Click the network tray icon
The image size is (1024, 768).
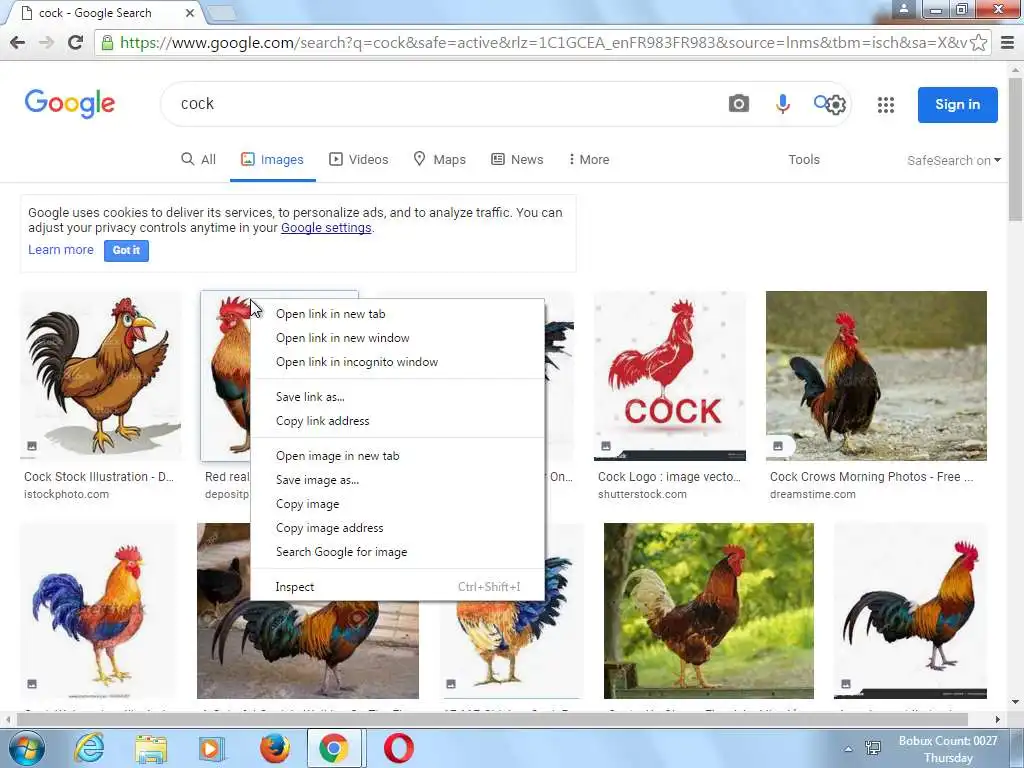tap(872, 748)
